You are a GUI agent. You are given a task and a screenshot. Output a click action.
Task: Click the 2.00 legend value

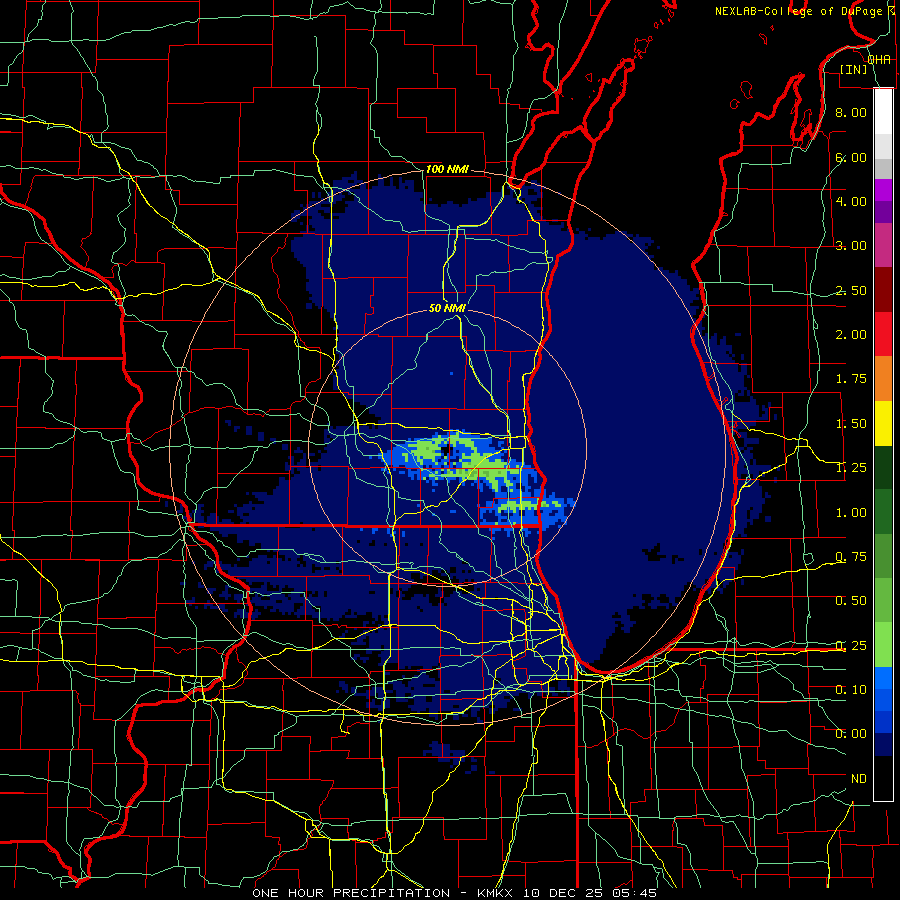click(850, 335)
